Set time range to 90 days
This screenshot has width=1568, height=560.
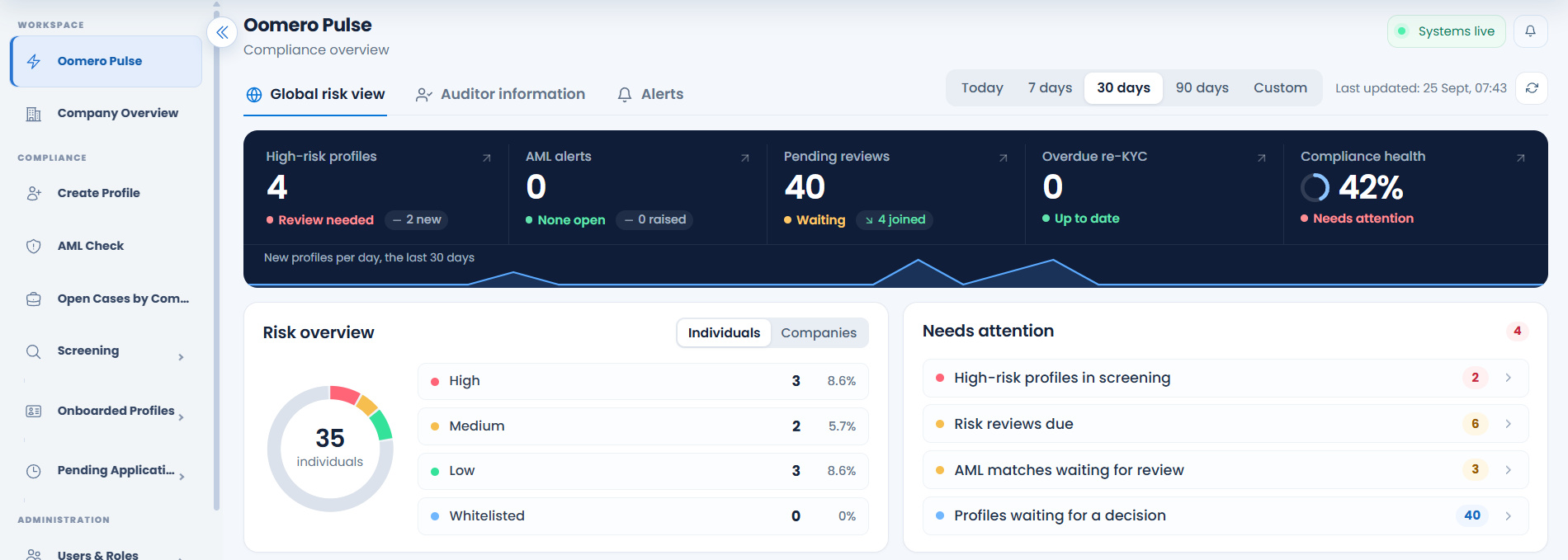[1202, 88]
